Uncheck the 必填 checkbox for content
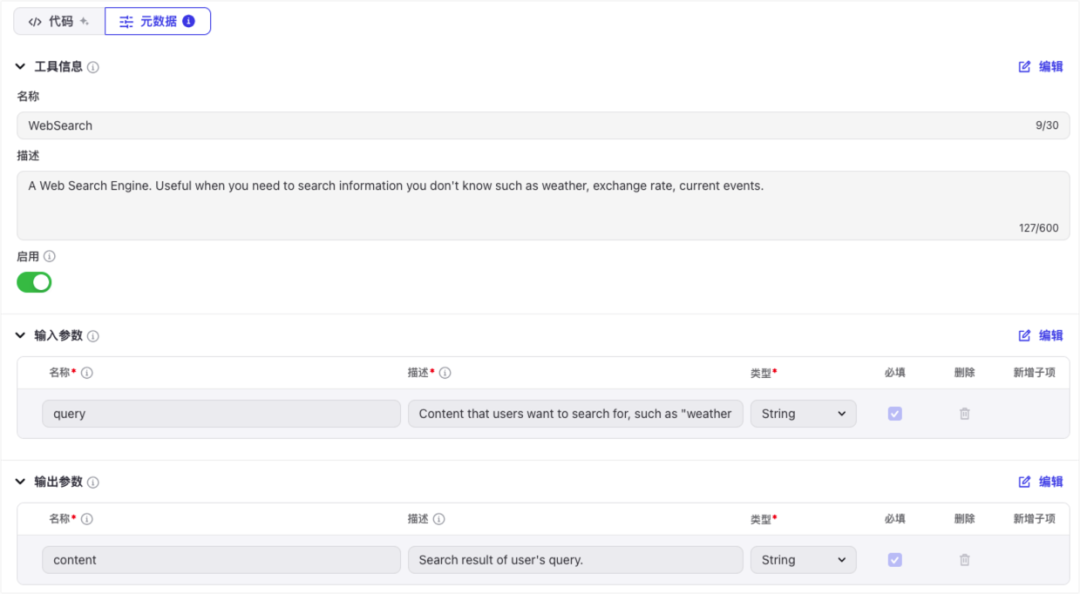Image resolution: width=1080 pixels, height=594 pixels. [x=895, y=560]
